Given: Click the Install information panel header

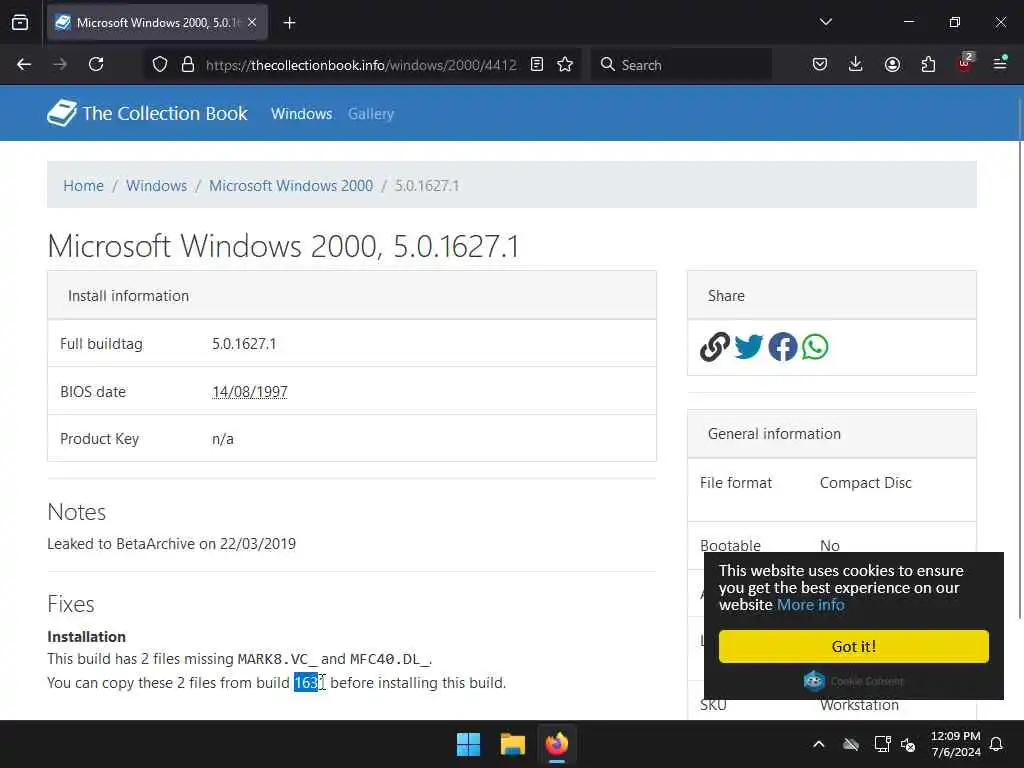Looking at the screenshot, I should pos(352,296).
